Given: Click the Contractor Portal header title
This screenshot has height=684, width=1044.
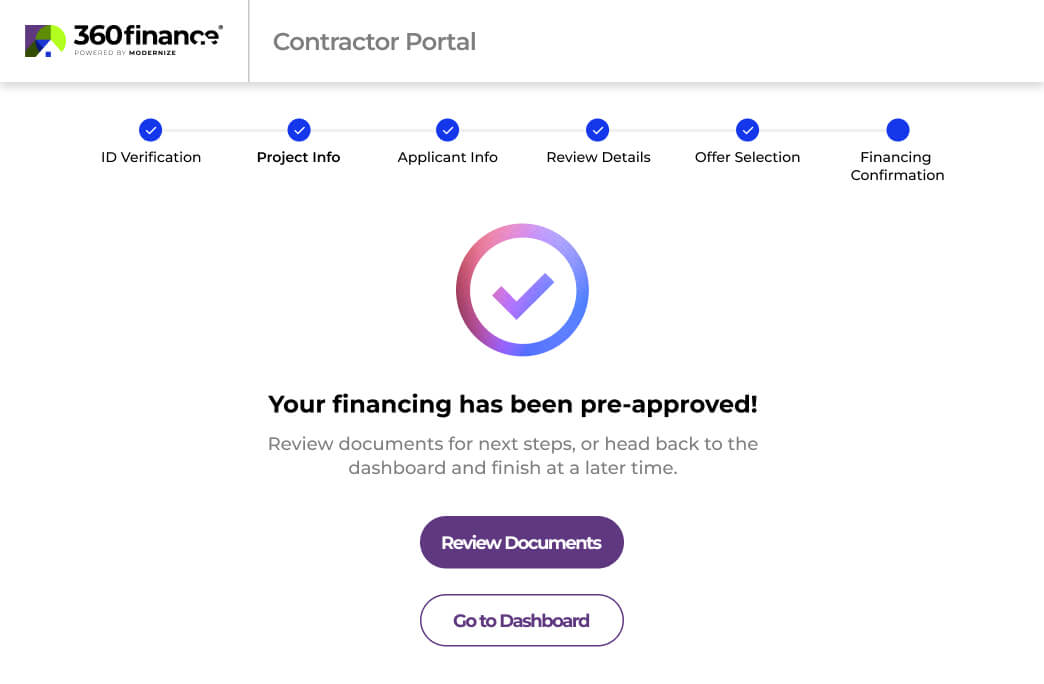Looking at the screenshot, I should point(374,42).
